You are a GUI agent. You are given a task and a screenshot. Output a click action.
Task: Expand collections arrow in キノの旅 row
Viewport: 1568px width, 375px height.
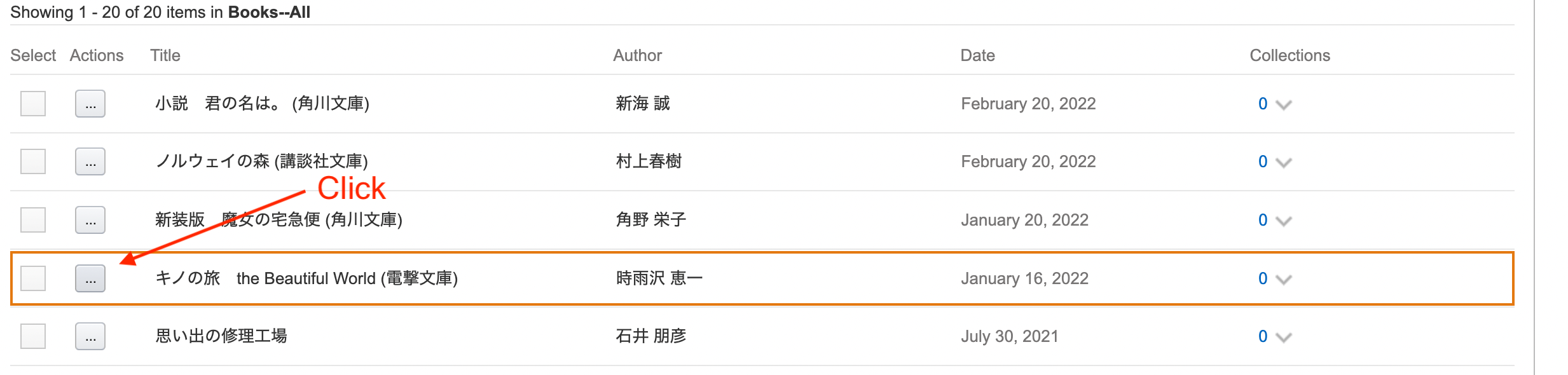point(1284,280)
